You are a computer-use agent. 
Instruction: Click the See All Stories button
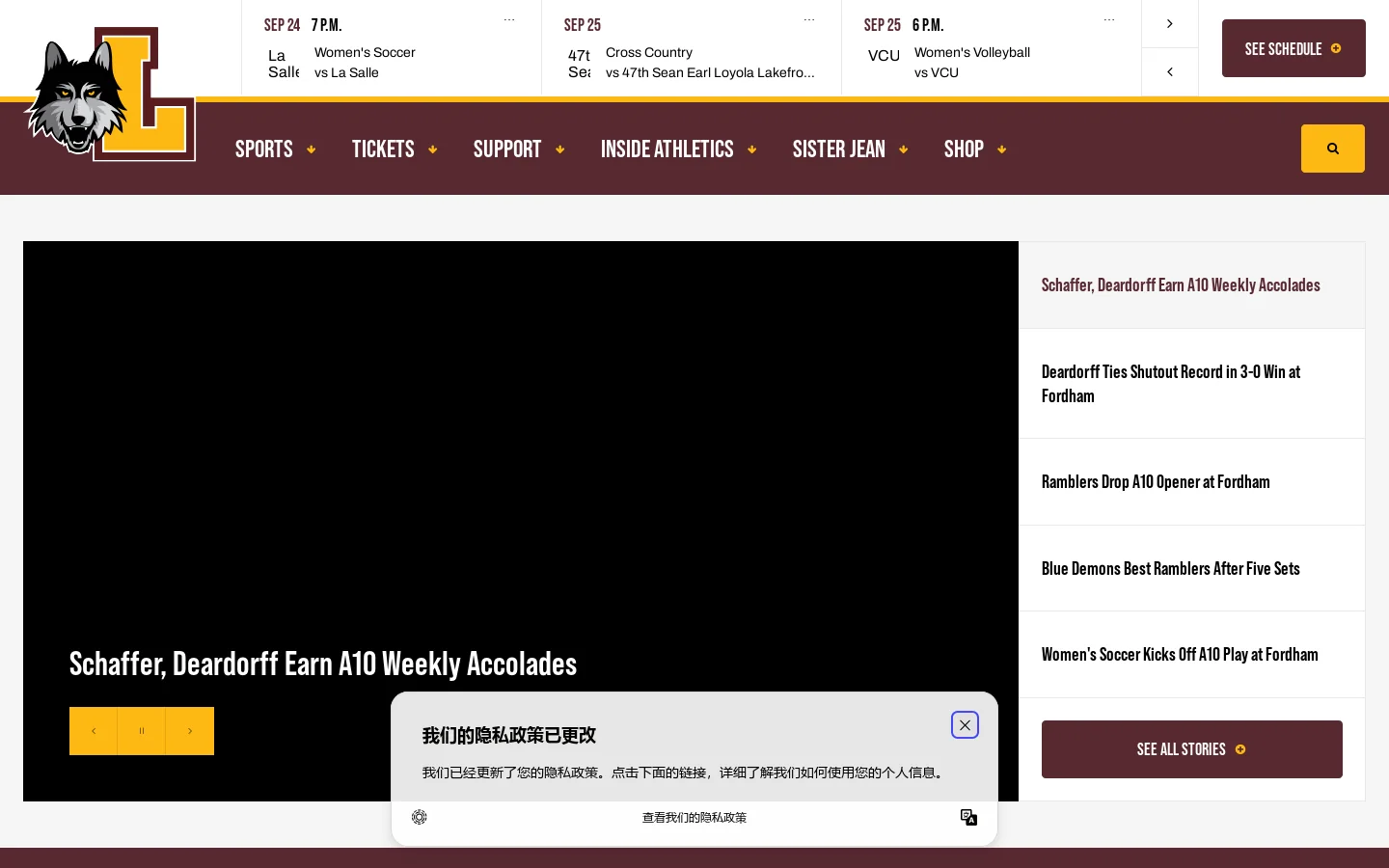click(x=1192, y=749)
